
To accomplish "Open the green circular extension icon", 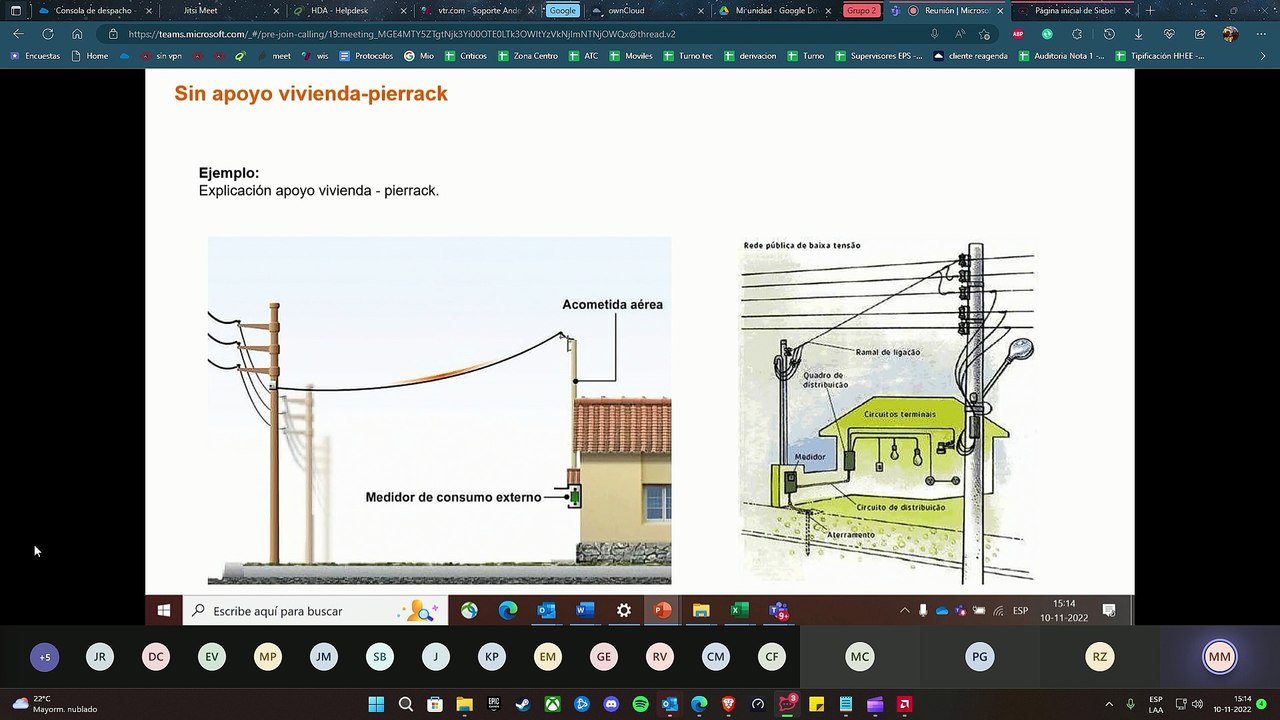I will (1047, 34).
